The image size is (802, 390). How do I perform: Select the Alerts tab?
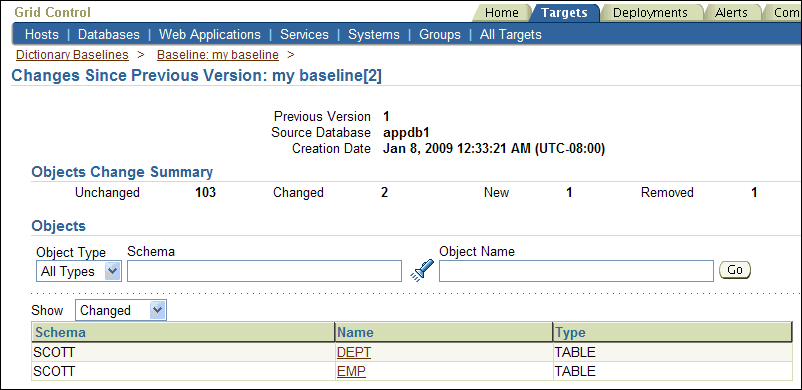click(731, 12)
